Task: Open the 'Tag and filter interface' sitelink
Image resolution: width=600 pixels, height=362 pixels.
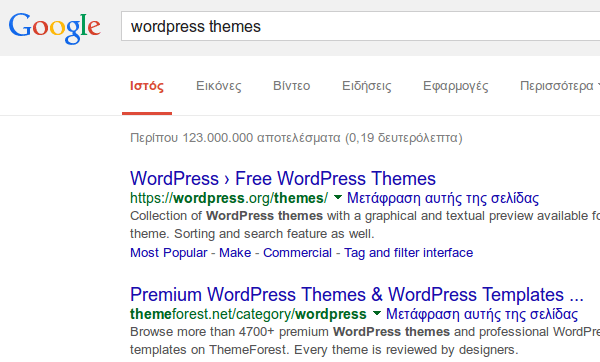Action: click(408, 253)
